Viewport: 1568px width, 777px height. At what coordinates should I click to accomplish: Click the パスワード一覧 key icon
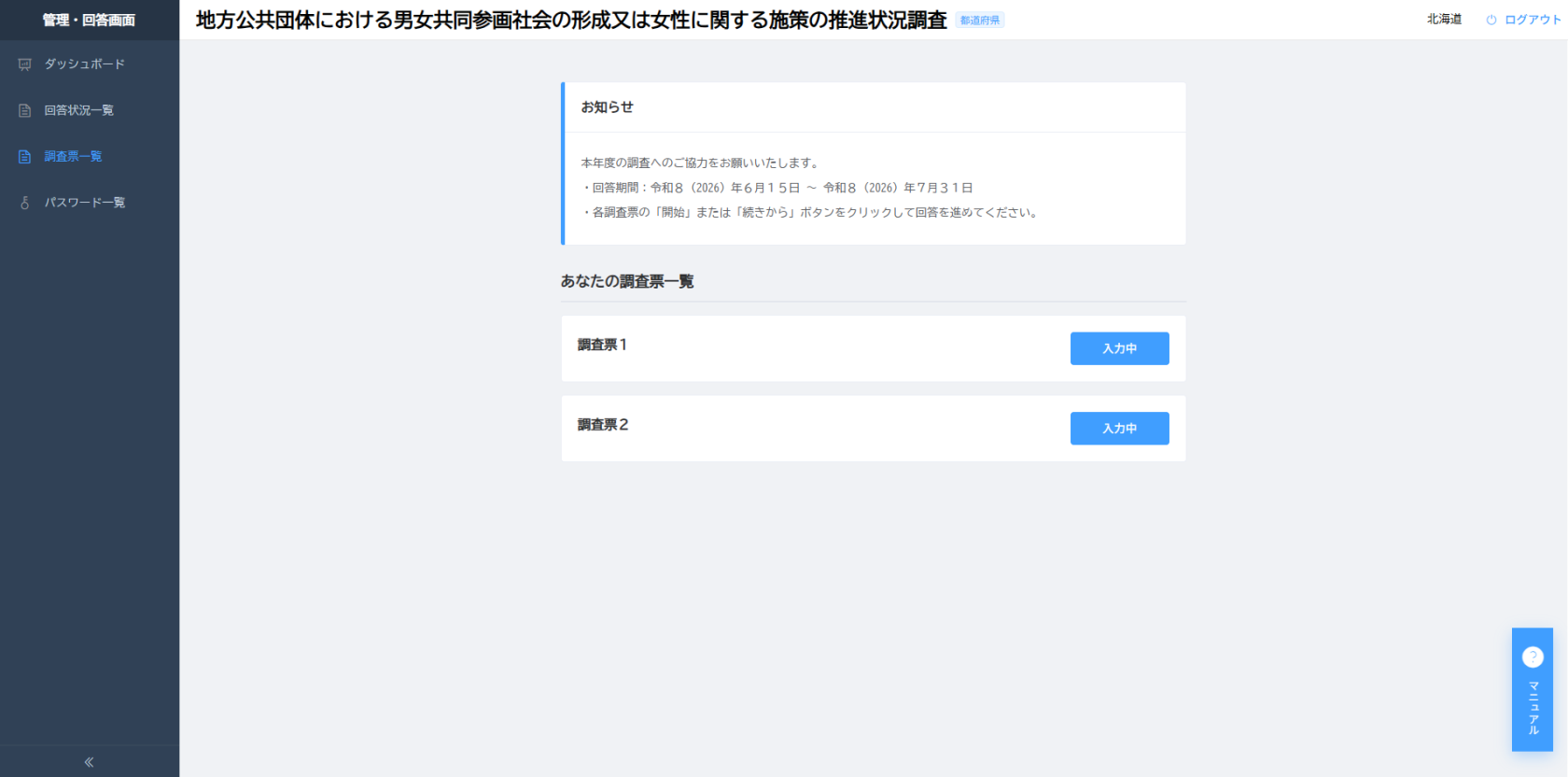pos(25,203)
